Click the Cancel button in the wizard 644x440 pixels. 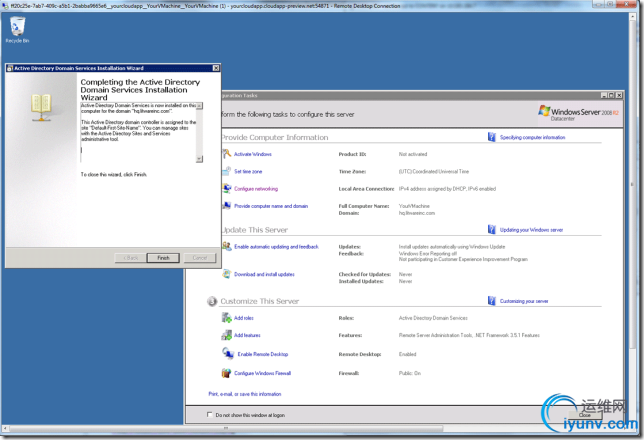200,258
